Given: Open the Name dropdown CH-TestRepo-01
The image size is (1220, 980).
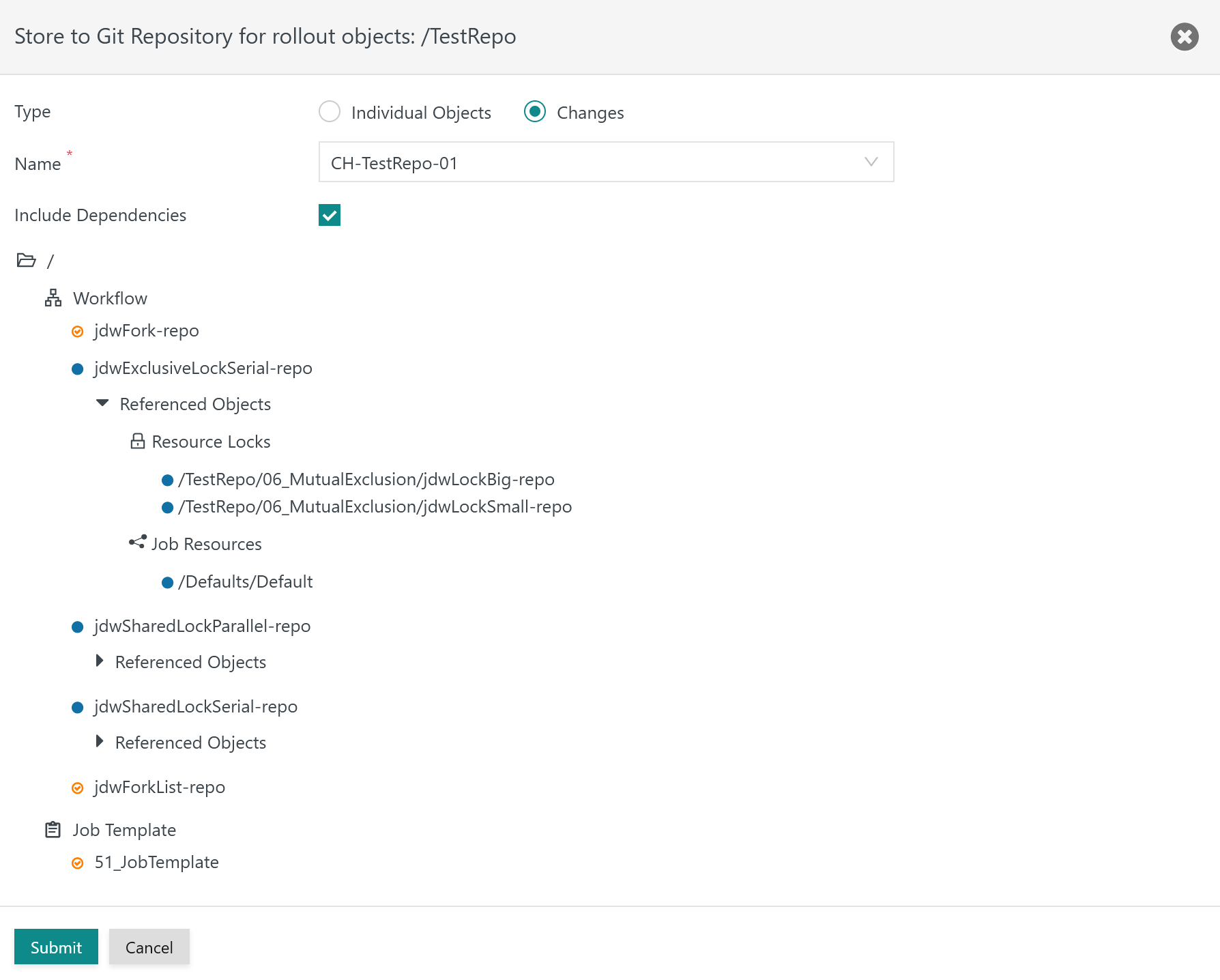Looking at the screenshot, I should 606,162.
